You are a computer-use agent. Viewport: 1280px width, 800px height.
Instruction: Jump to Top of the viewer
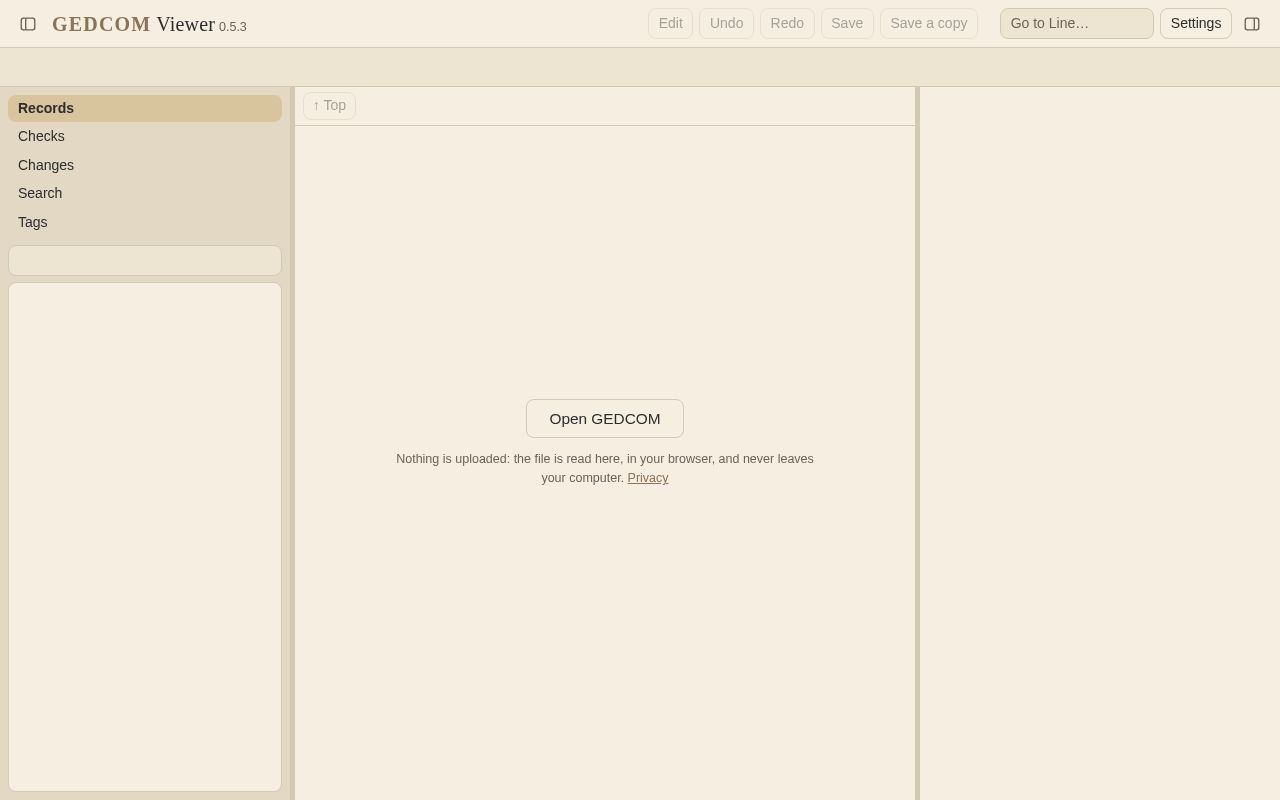pyautogui.click(x=329, y=106)
